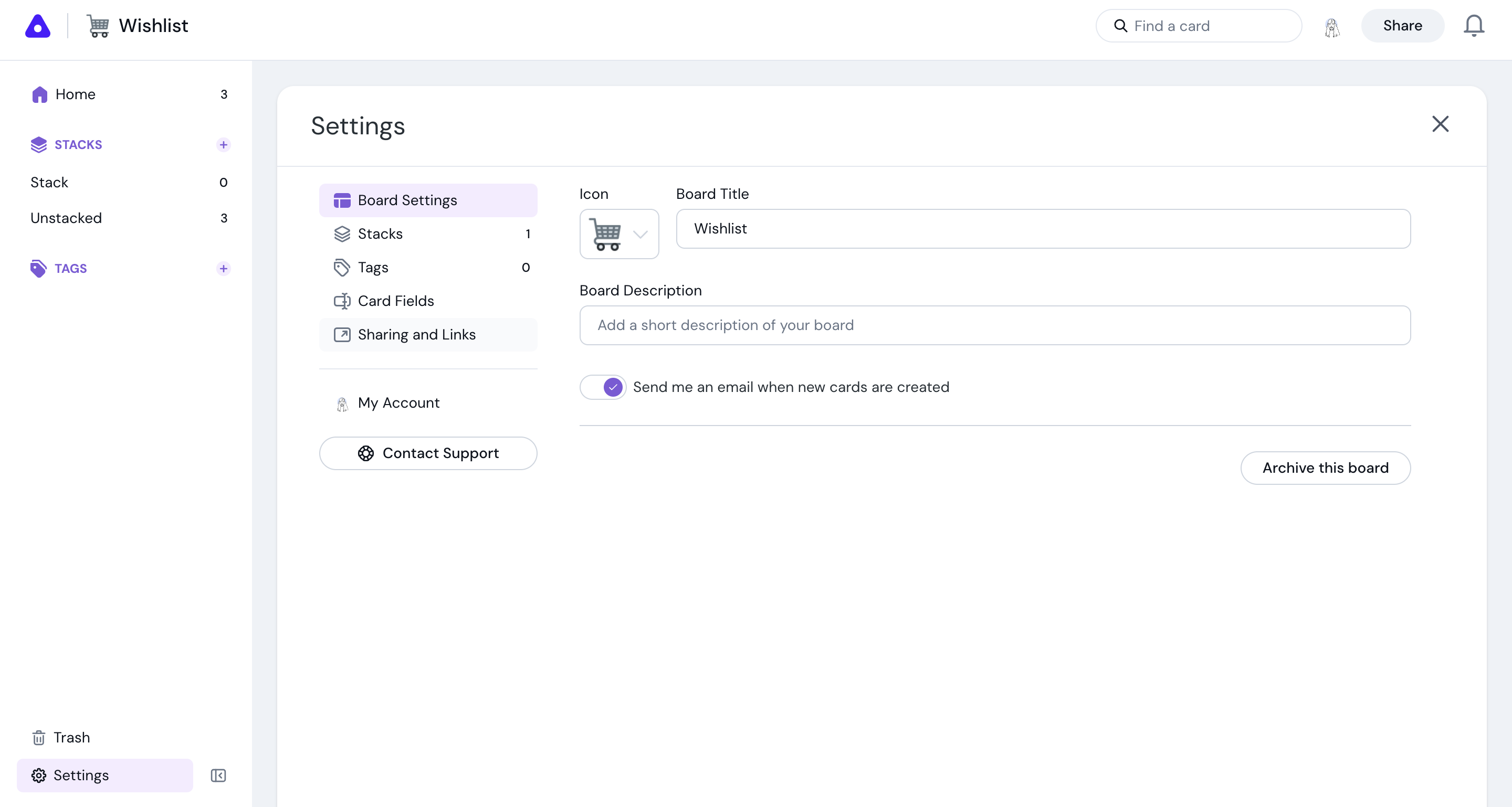
Task: Open the Stacks settings tab
Action: tap(380, 234)
